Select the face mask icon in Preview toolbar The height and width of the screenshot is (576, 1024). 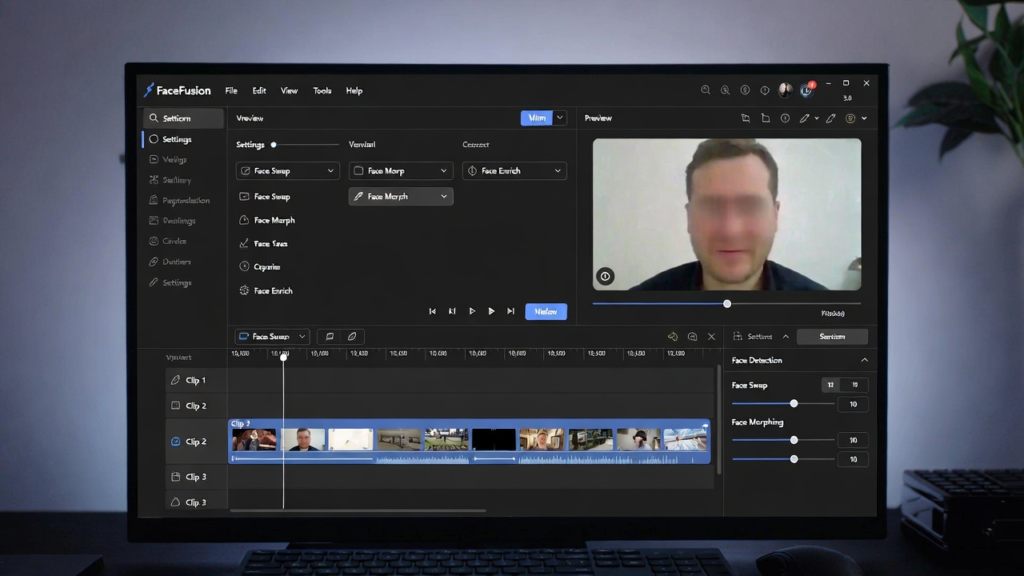850,118
